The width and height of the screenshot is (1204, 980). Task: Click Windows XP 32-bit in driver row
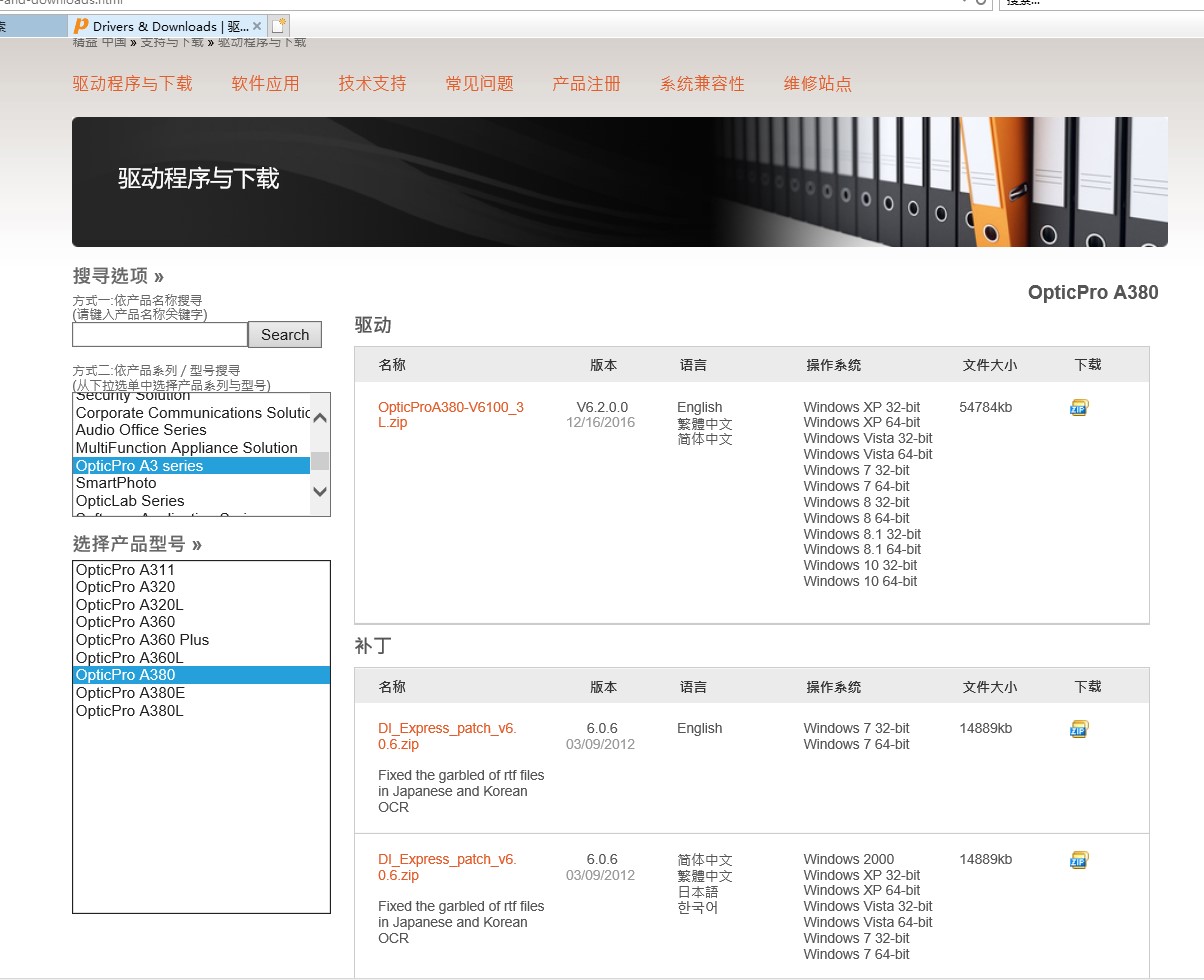point(862,407)
